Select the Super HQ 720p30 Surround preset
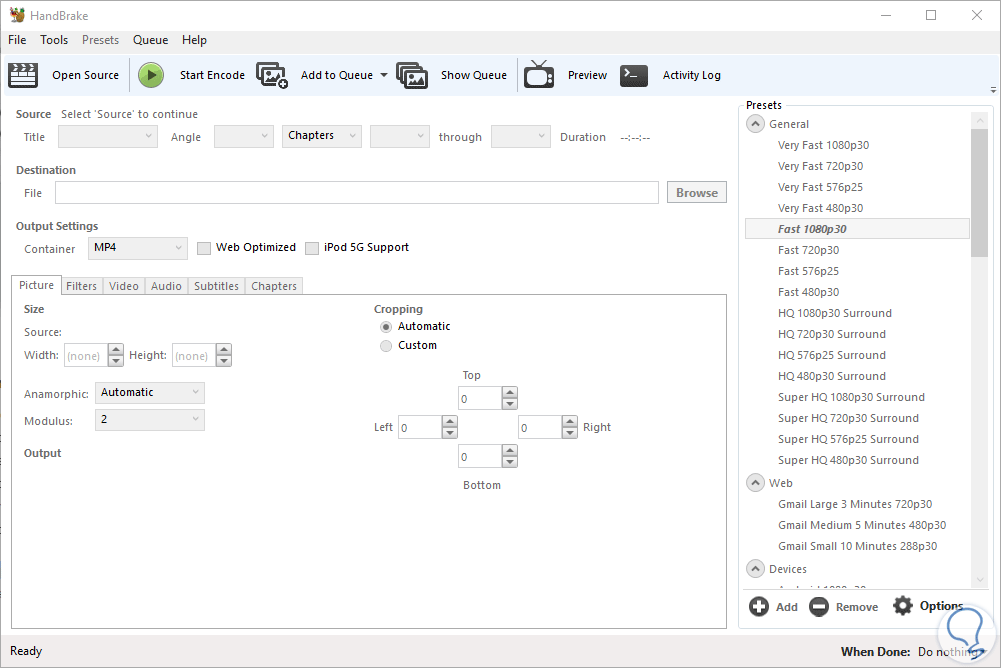 (x=848, y=418)
